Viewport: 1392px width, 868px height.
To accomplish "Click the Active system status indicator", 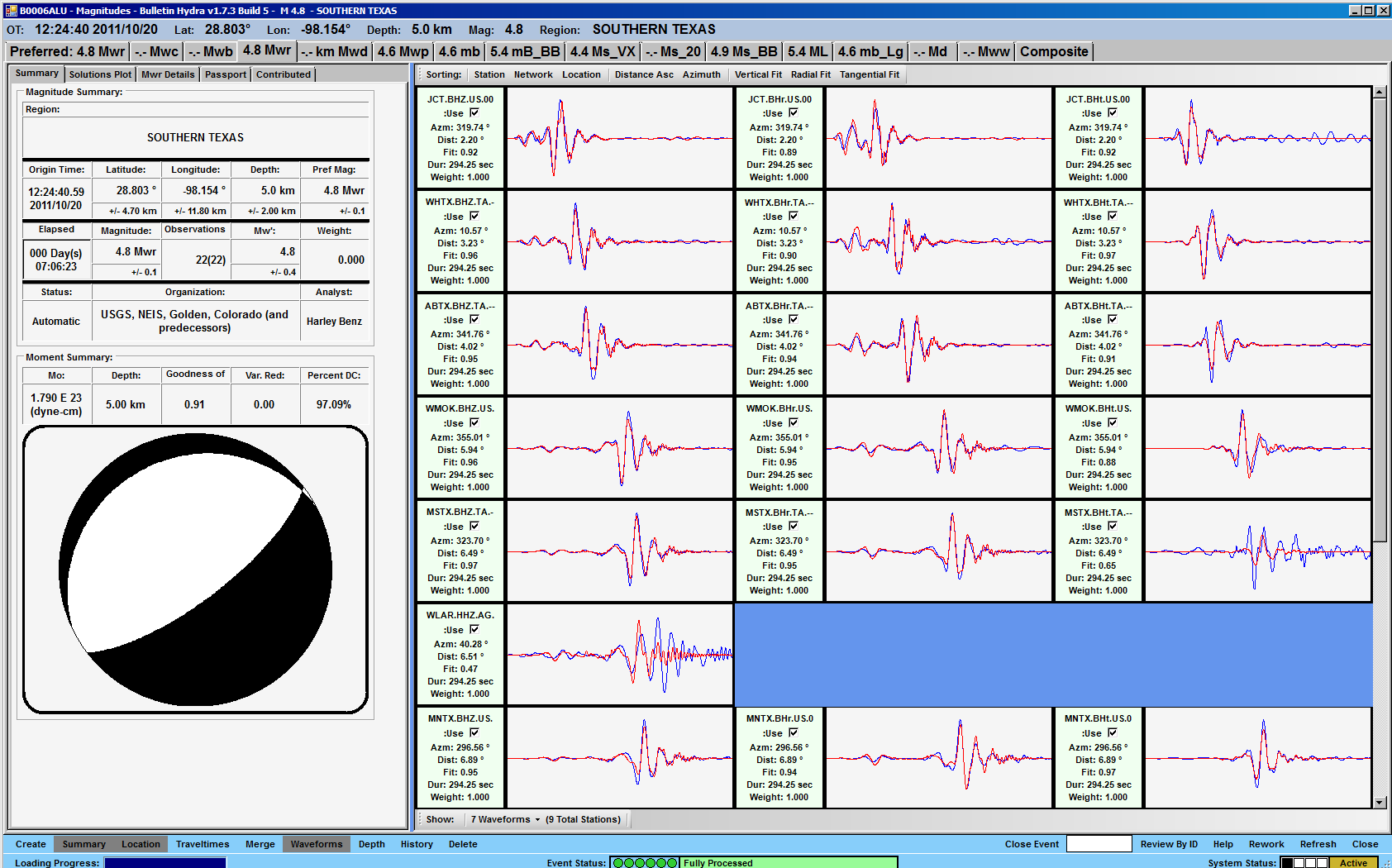I will tap(1353, 862).
